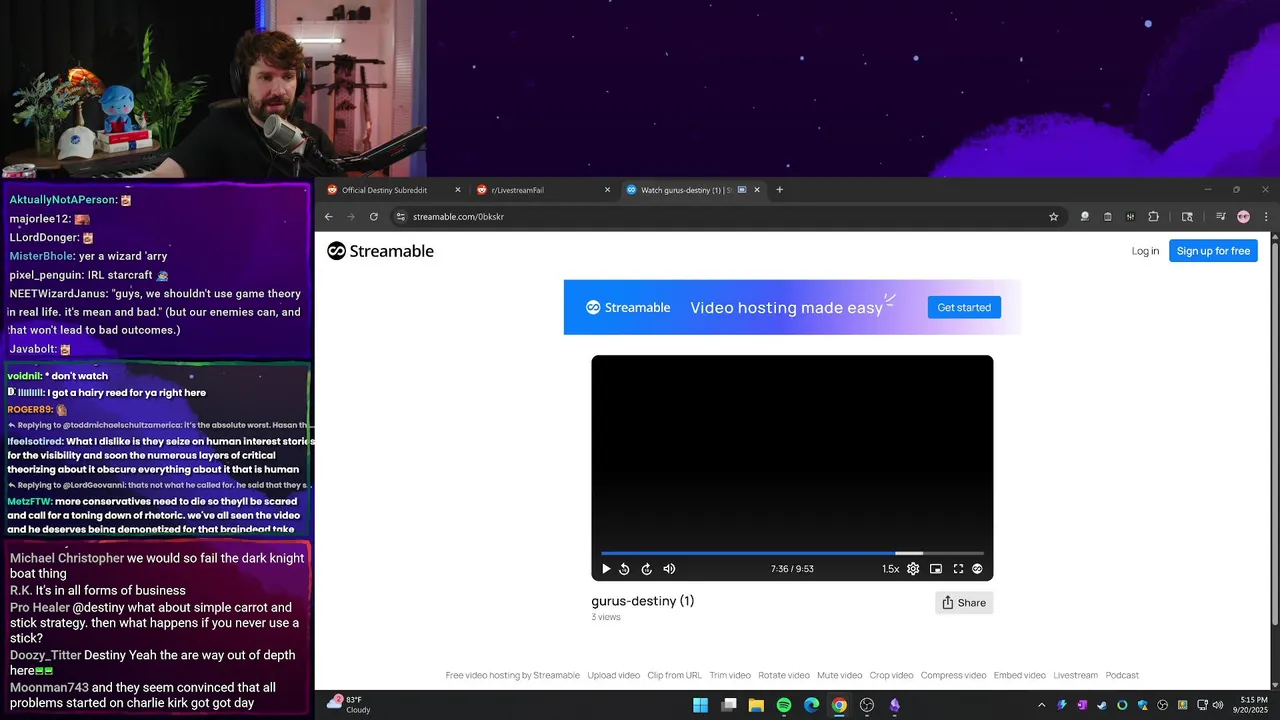Image resolution: width=1280 pixels, height=720 pixels.
Task: Bookmark this page with star icon
Action: tap(1053, 216)
